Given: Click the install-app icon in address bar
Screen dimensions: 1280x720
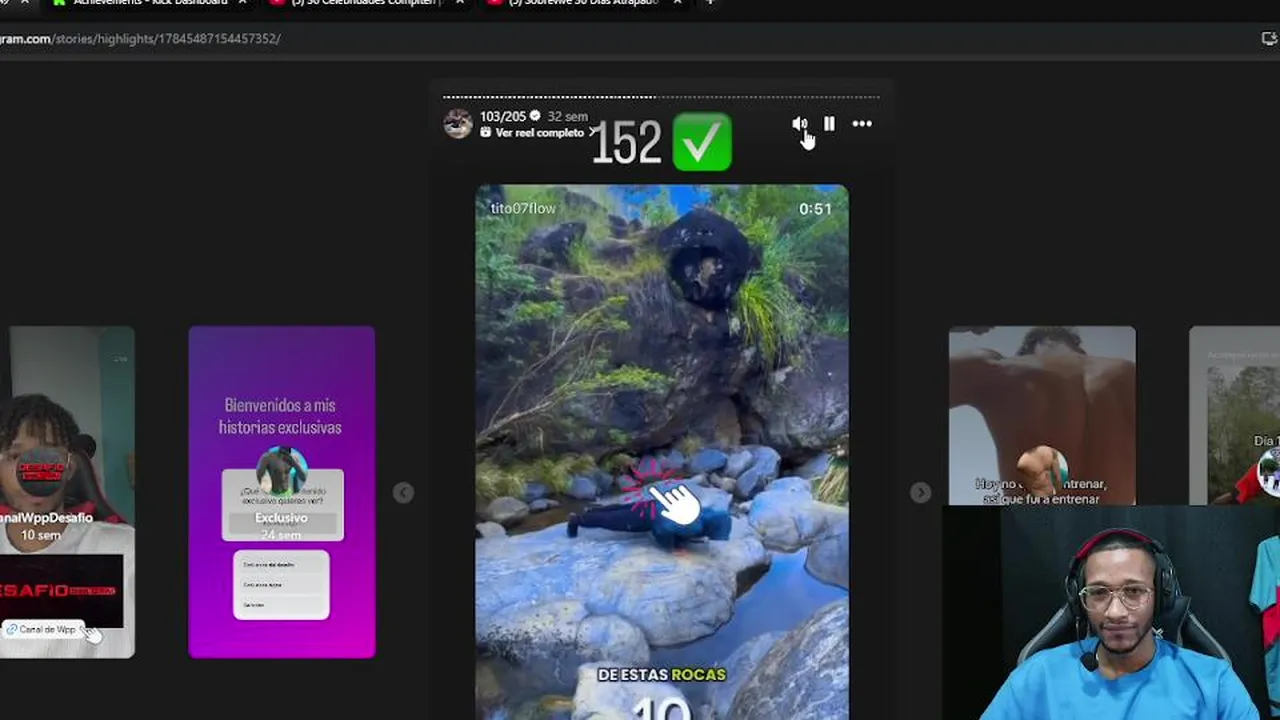Looking at the screenshot, I should [1270, 38].
